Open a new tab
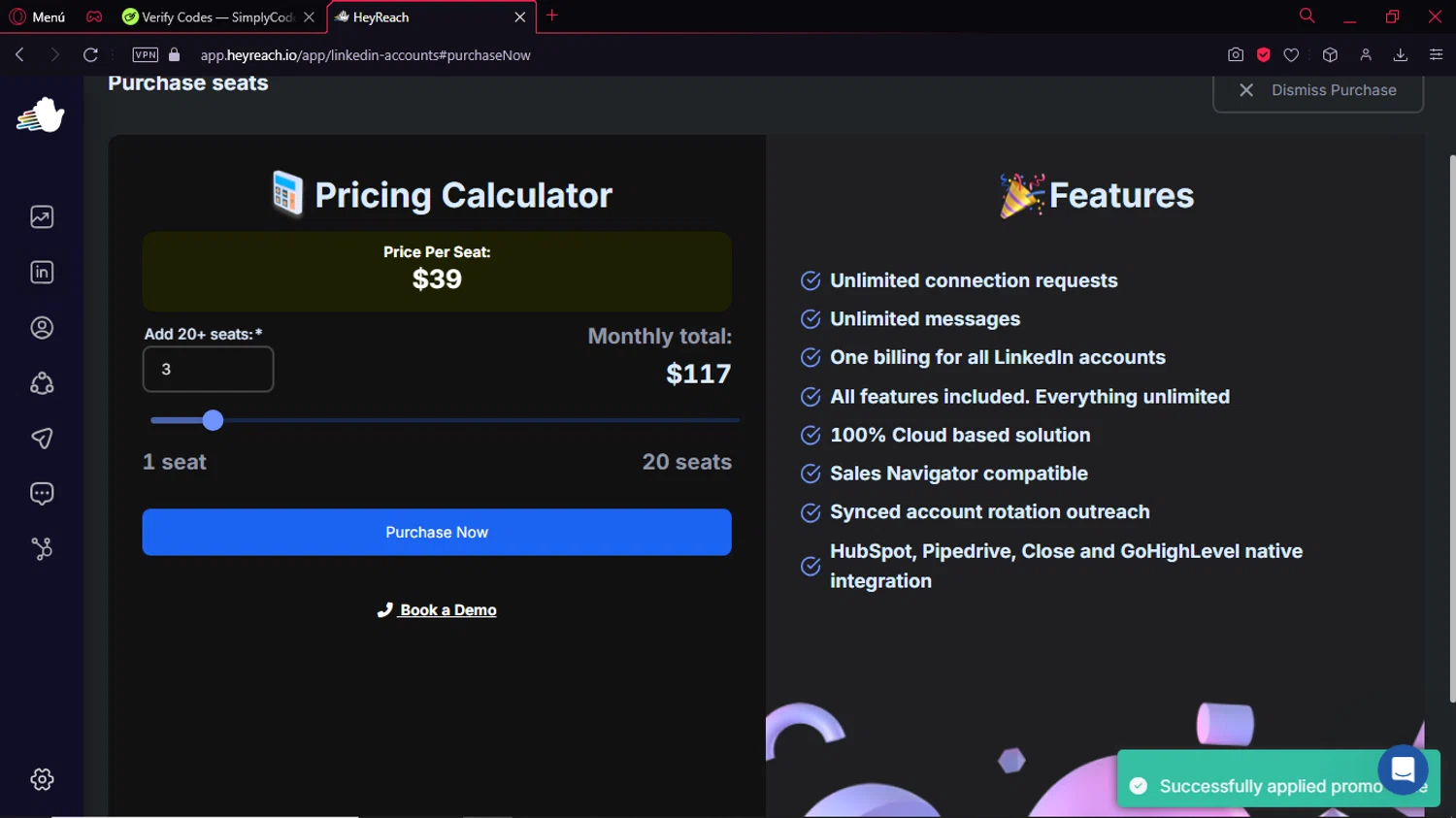The image size is (1456, 818). point(552,16)
